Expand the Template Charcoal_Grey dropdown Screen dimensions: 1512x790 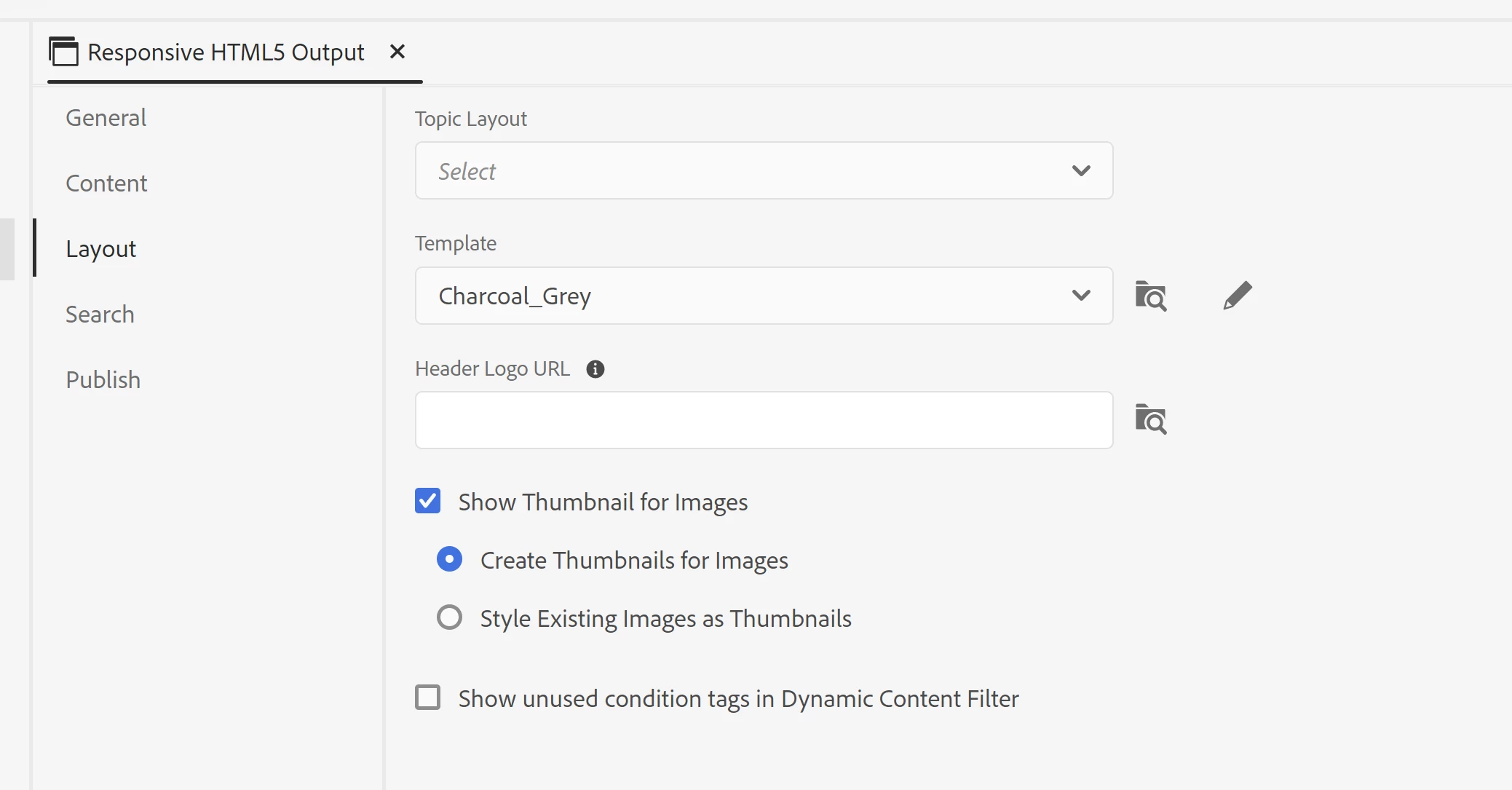coord(763,296)
